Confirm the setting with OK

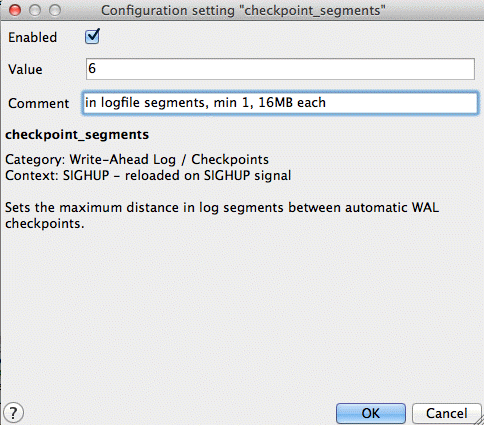tap(371, 413)
